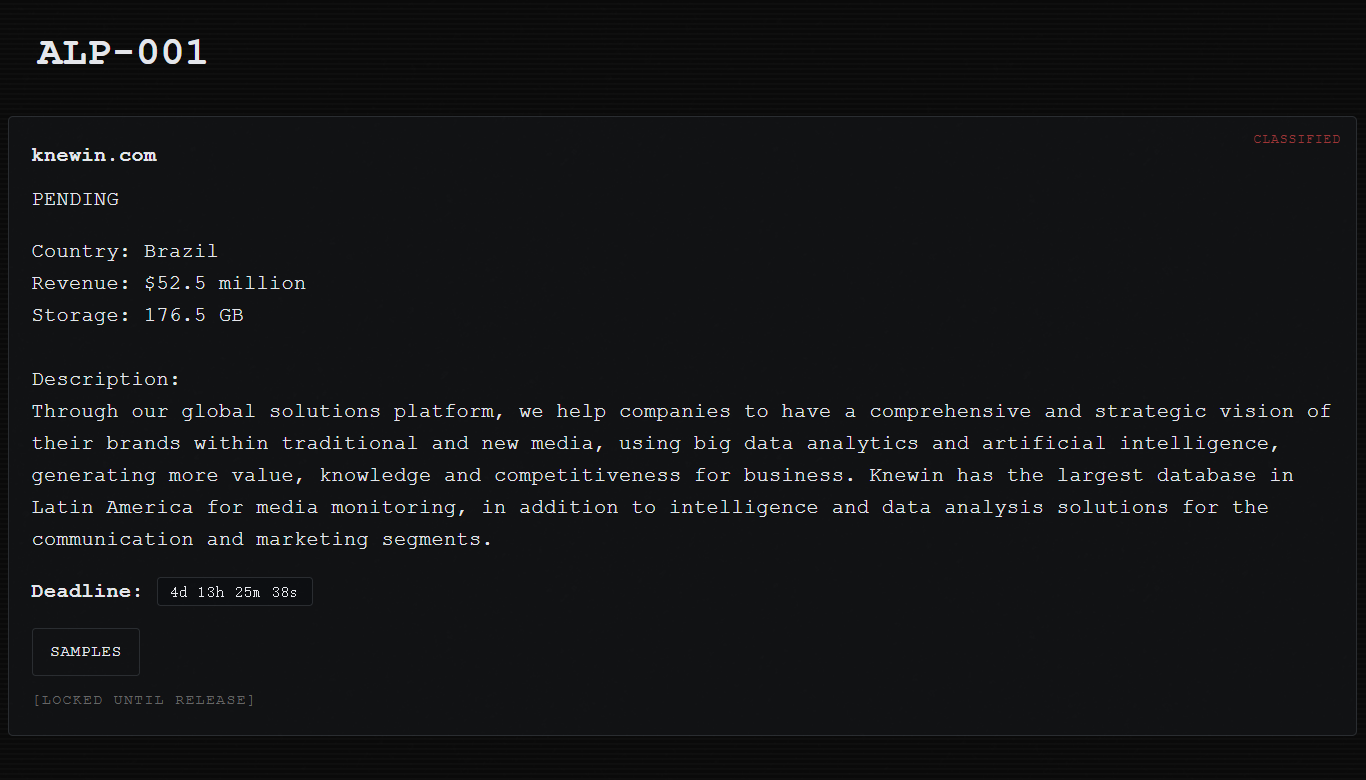Click the phrase global solutions platform

(337, 411)
